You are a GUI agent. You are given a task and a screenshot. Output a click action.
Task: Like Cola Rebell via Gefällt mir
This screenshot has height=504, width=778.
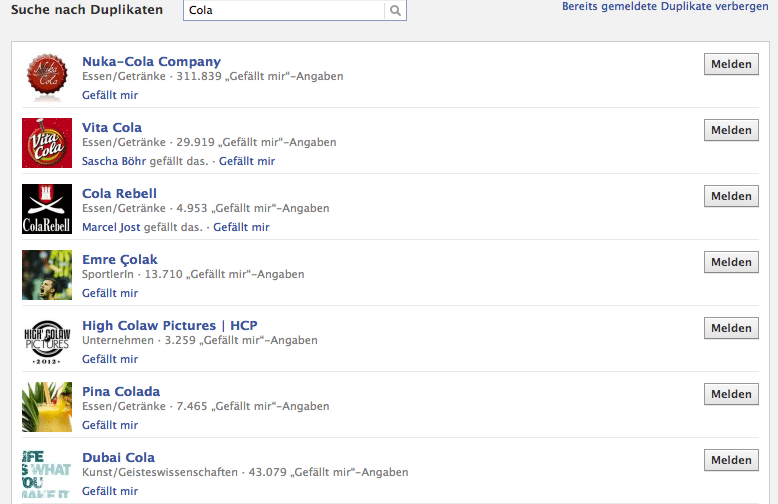click(241, 227)
